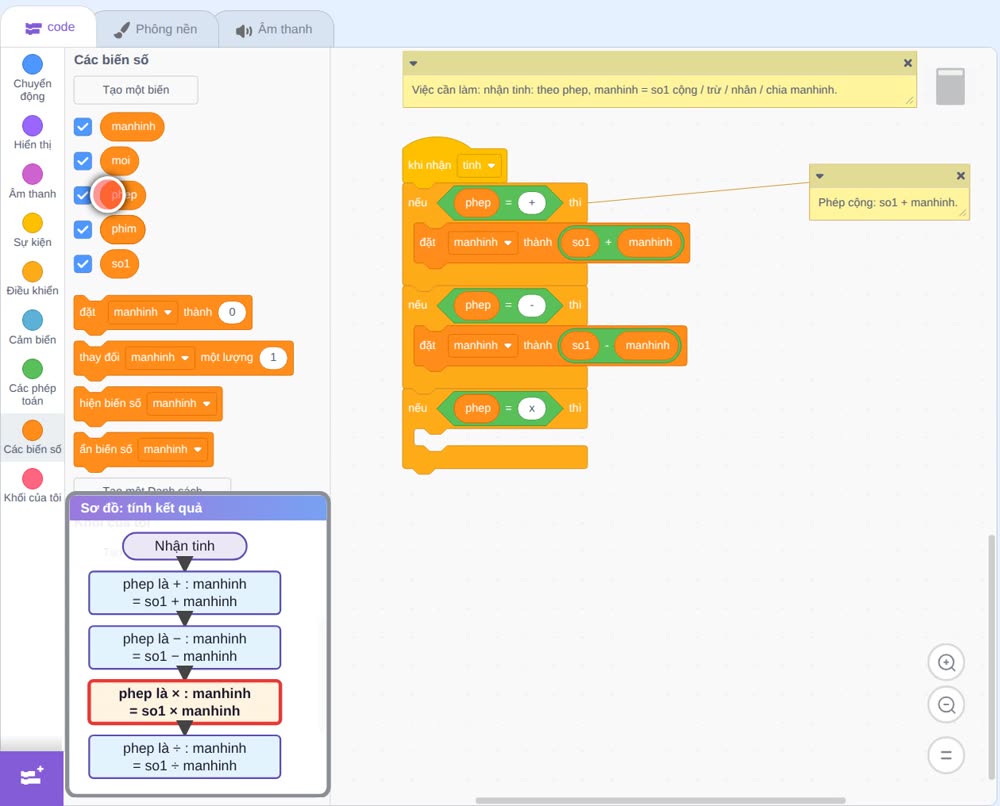The image size is (1000, 806).
Task: Open manhinh dropdown in 'hiện biến số' block
Action: point(181,403)
